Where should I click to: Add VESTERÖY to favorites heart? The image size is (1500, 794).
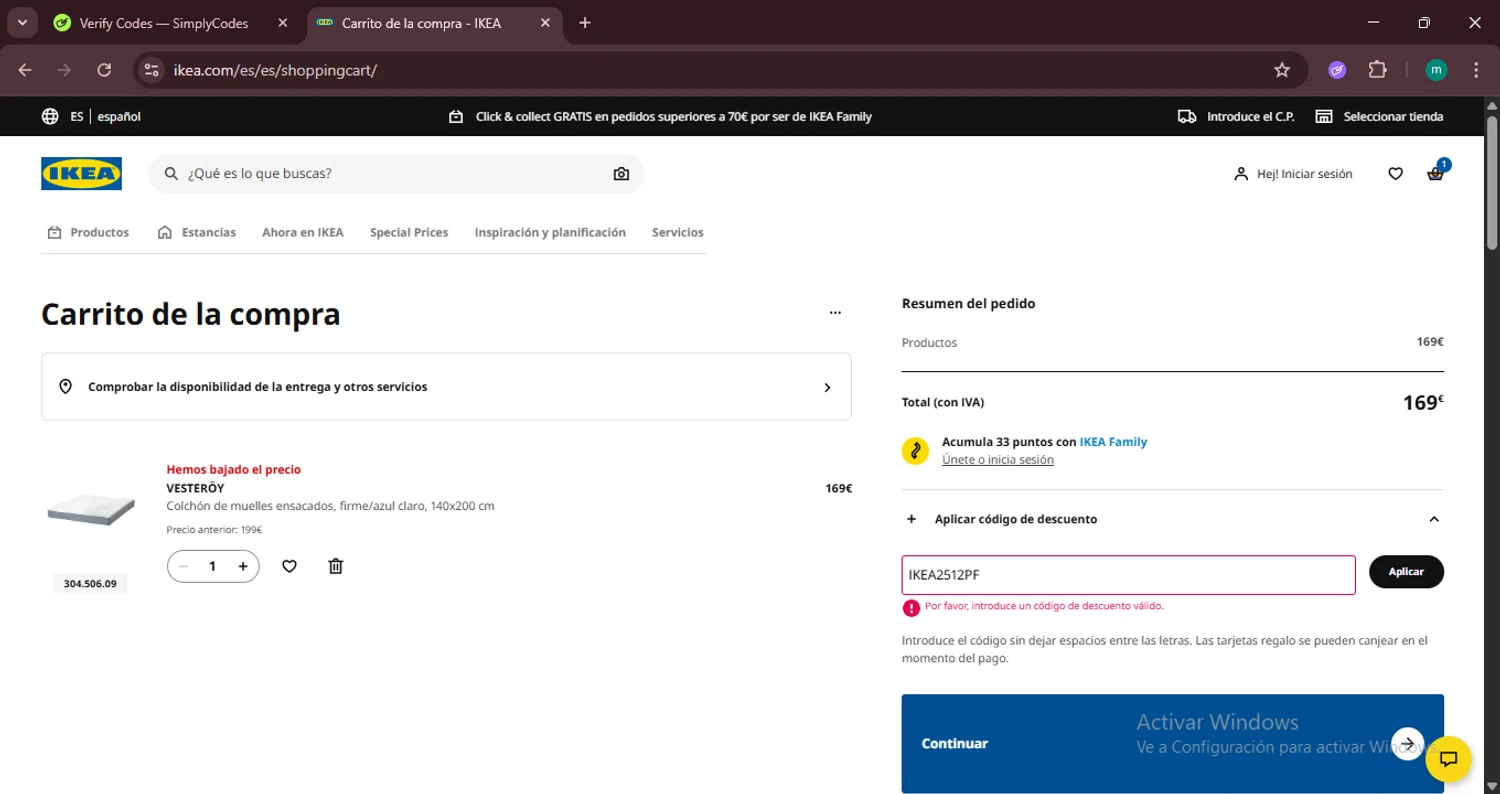point(289,566)
